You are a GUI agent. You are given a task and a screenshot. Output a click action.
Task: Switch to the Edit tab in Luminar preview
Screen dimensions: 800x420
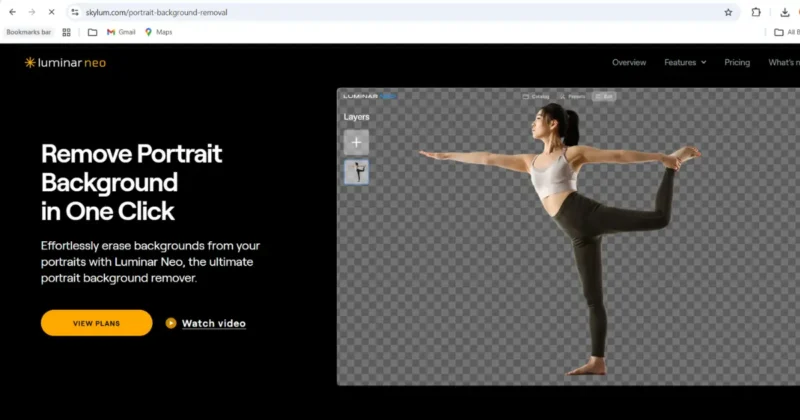coord(604,96)
